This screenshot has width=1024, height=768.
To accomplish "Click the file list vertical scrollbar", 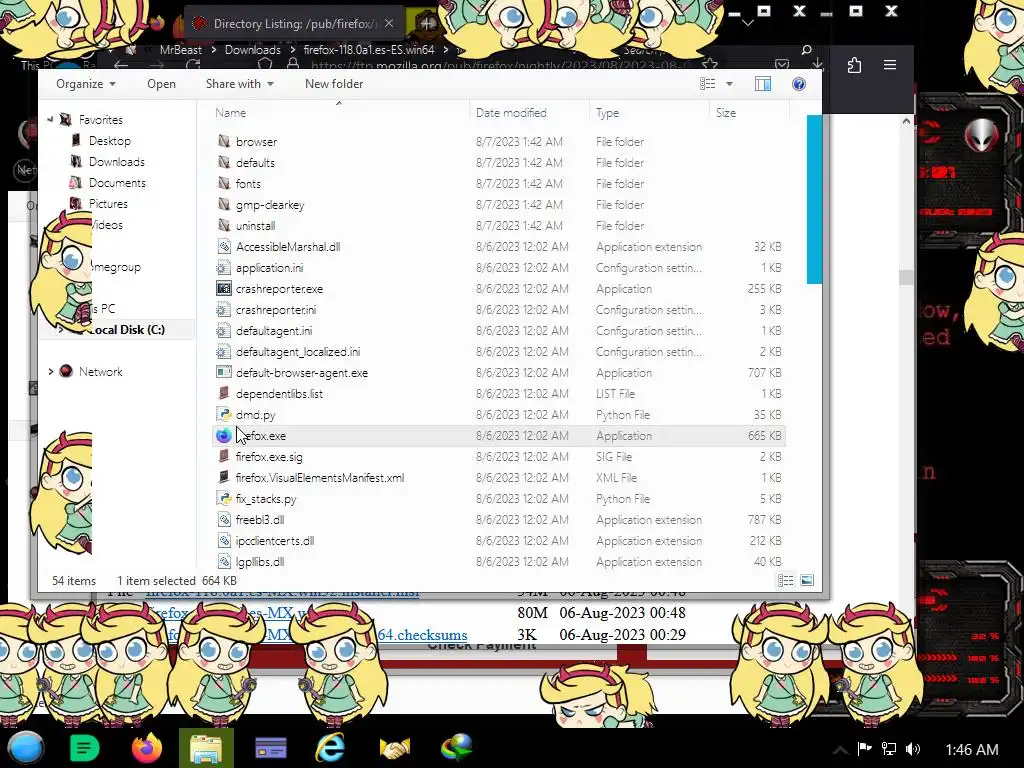I will coord(814,199).
